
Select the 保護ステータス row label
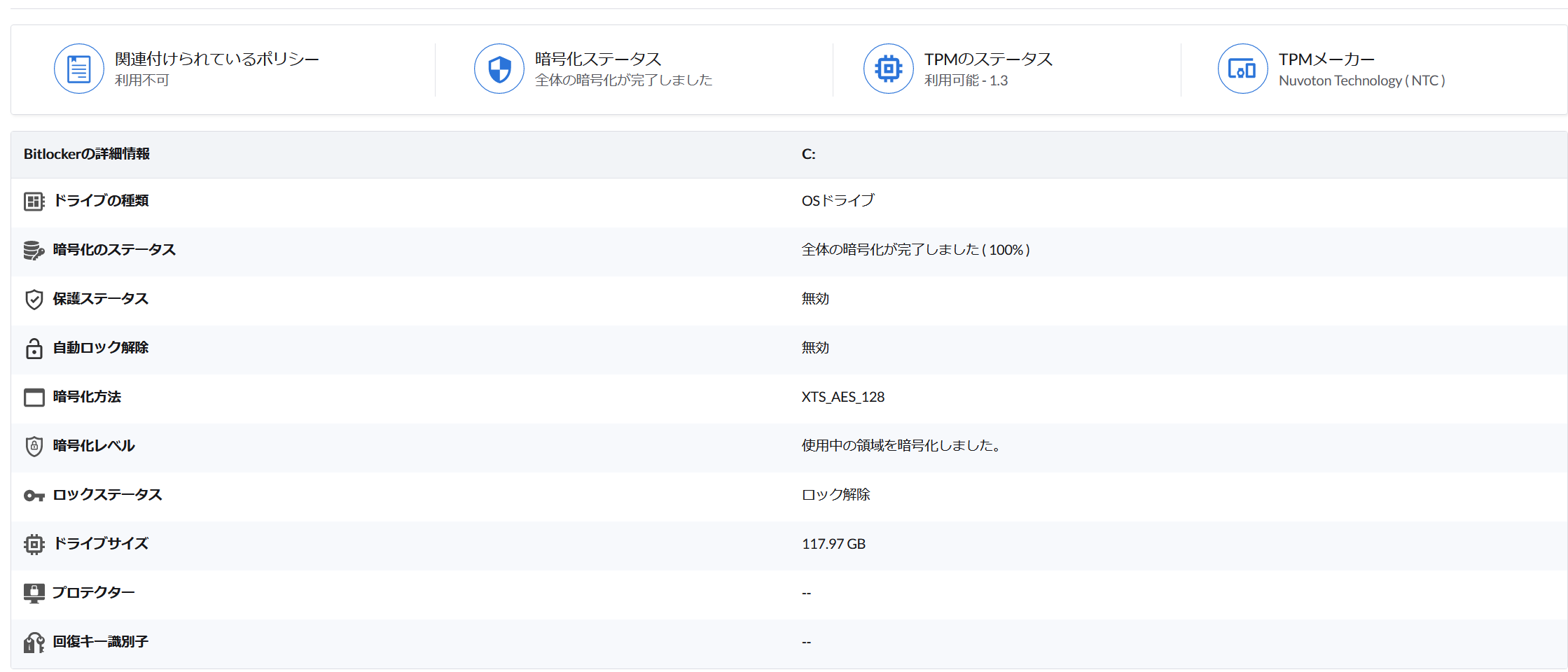click(101, 299)
